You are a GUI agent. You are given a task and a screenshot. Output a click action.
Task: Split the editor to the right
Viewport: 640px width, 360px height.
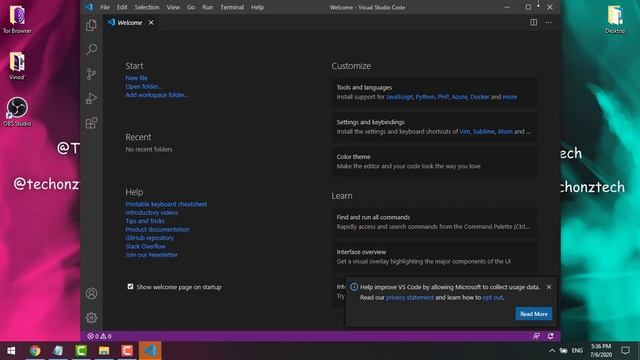coord(533,22)
